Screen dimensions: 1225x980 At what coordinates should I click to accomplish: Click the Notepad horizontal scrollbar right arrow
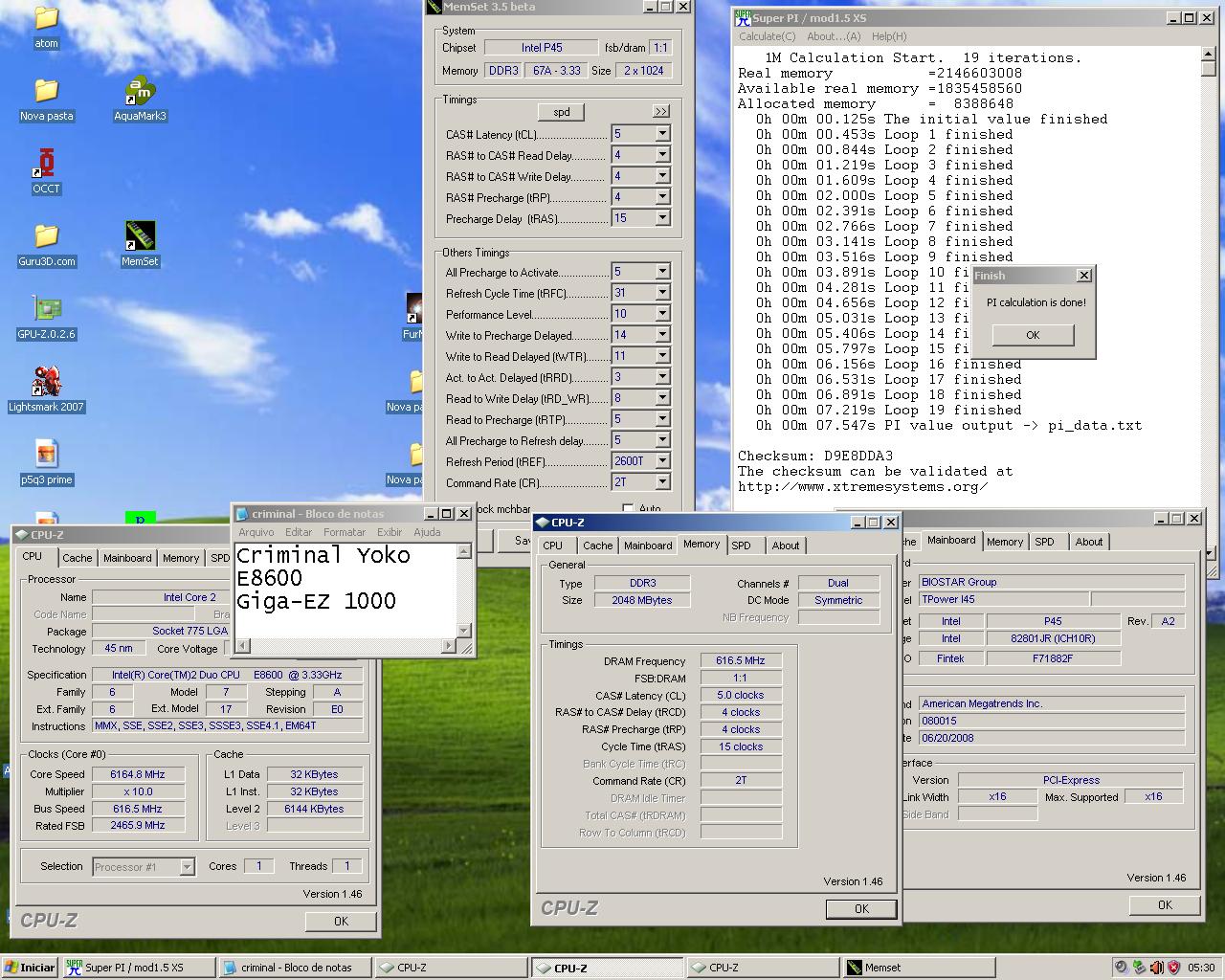click(449, 646)
